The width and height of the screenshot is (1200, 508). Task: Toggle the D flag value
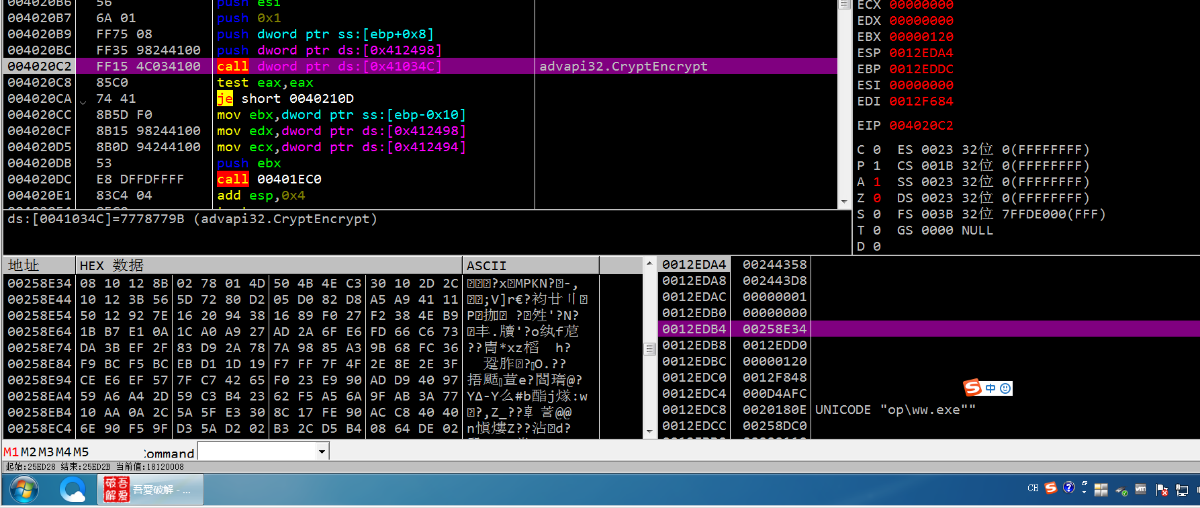click(x=877, y=246)
